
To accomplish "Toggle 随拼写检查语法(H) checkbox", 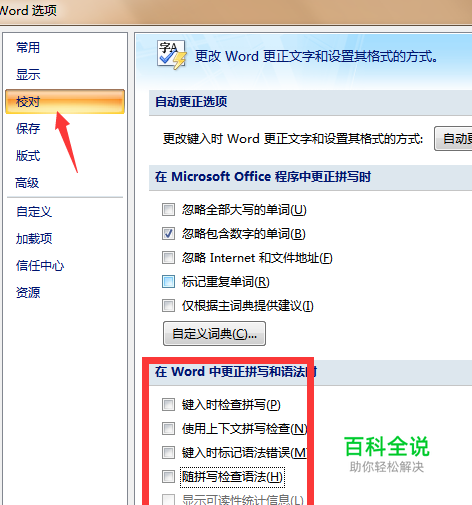I will coord(168,477).
